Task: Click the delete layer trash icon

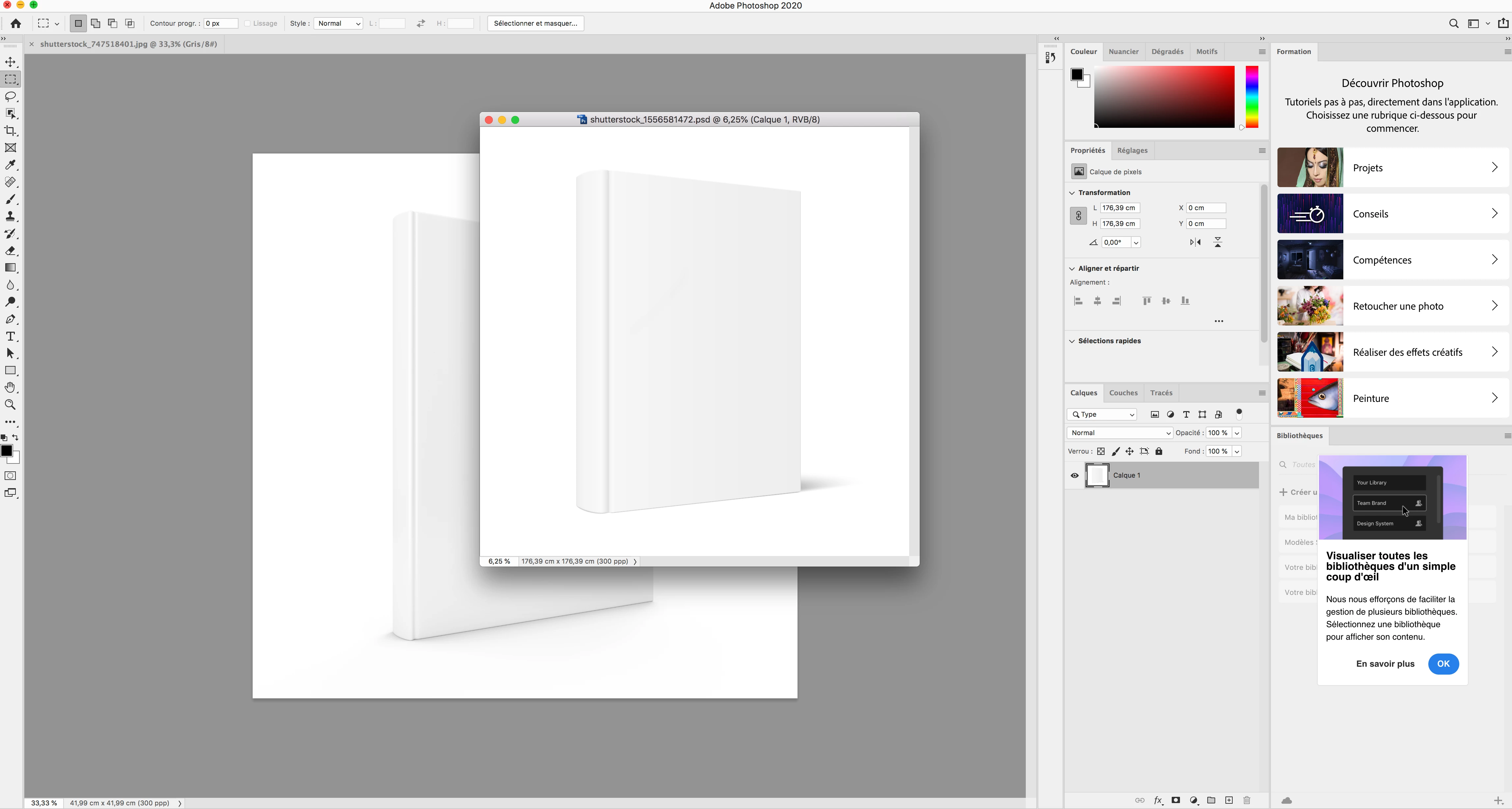Action: pos(1247,800)
